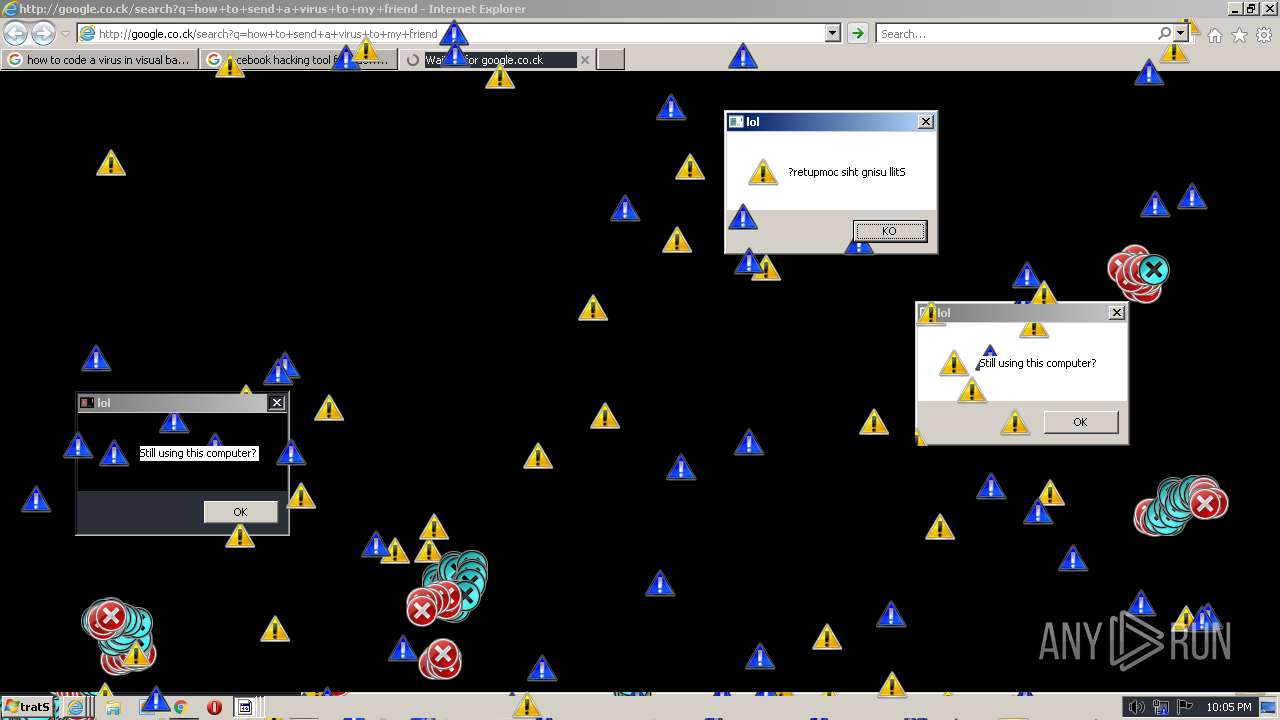Screen dimensions: 1280x720
Task: Click the warning icon in the mirrored lol dialog
Action: click(x=763, y=172)
